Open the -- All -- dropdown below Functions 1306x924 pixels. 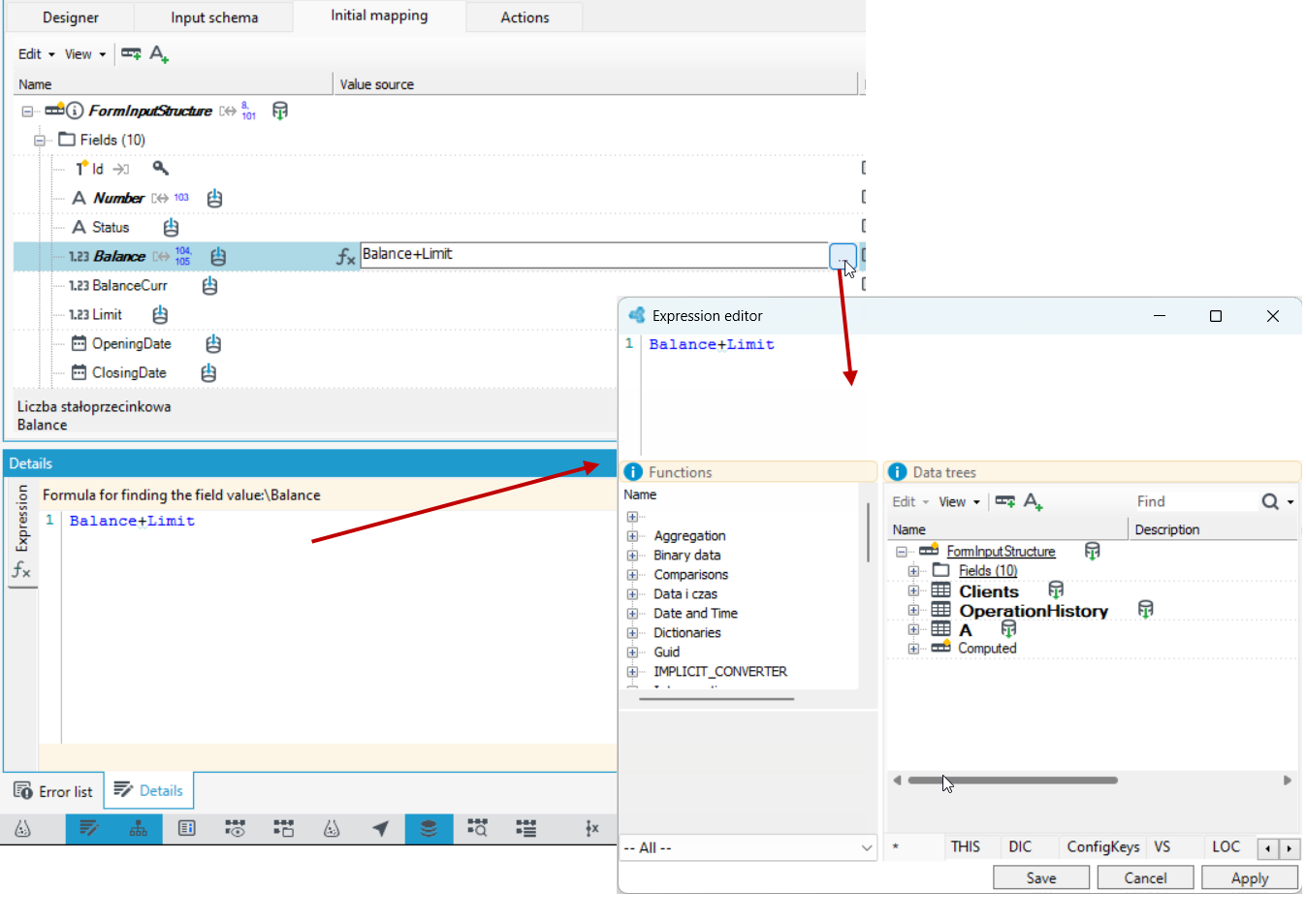(x=748, y=847)
